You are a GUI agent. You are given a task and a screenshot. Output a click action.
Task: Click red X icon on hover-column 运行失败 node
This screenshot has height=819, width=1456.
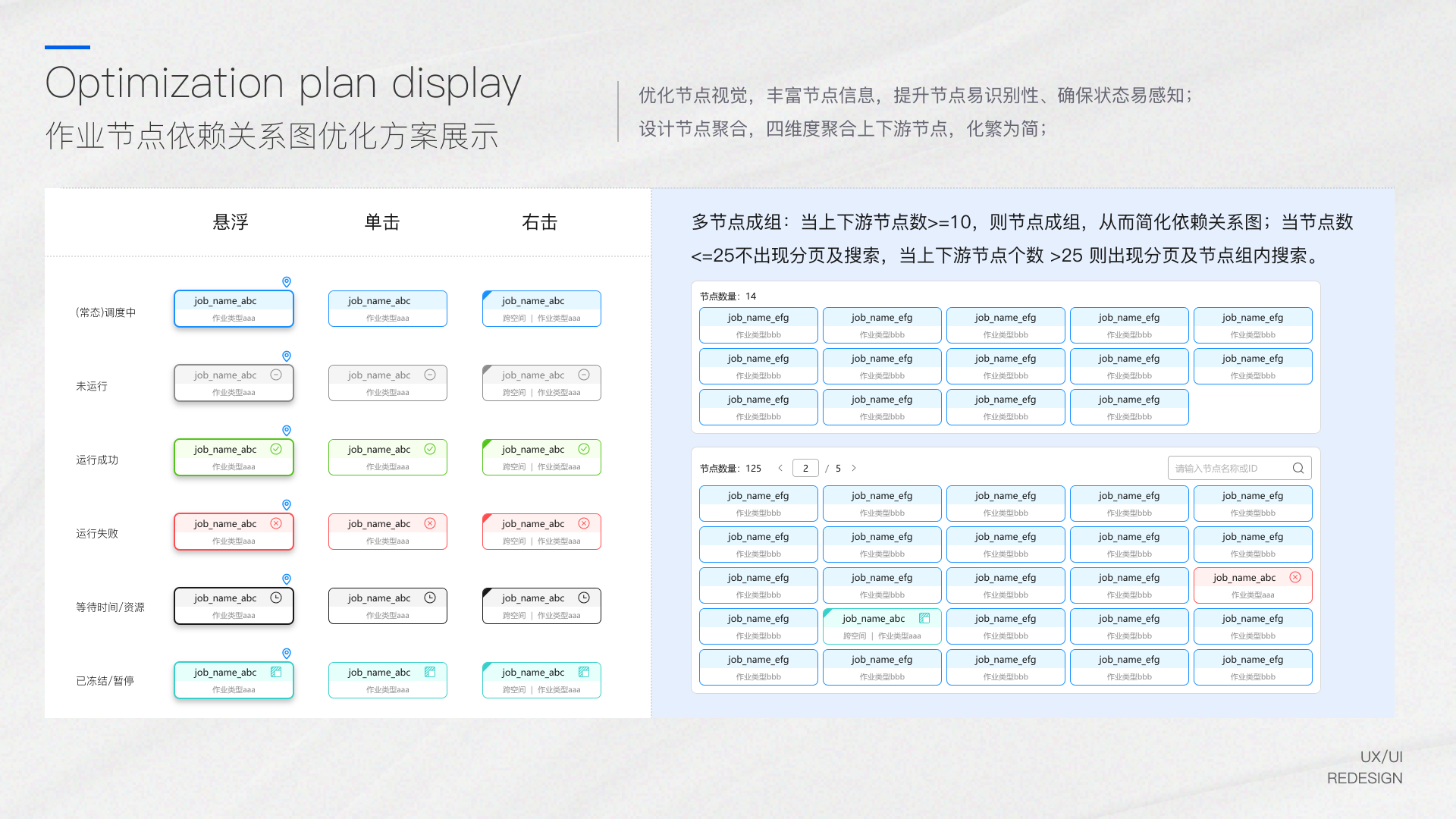[x=276, y=523]
